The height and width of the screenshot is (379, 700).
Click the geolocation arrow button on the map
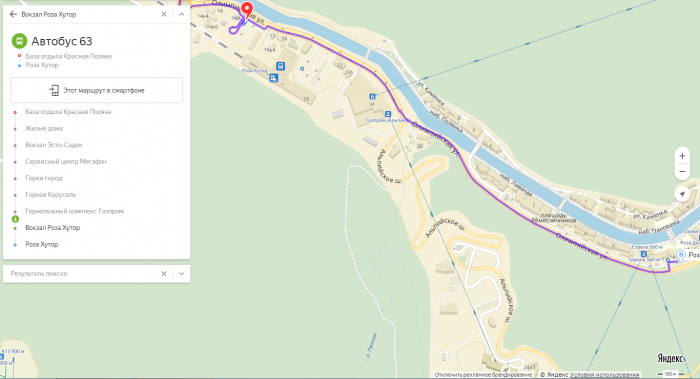[682, 194]
